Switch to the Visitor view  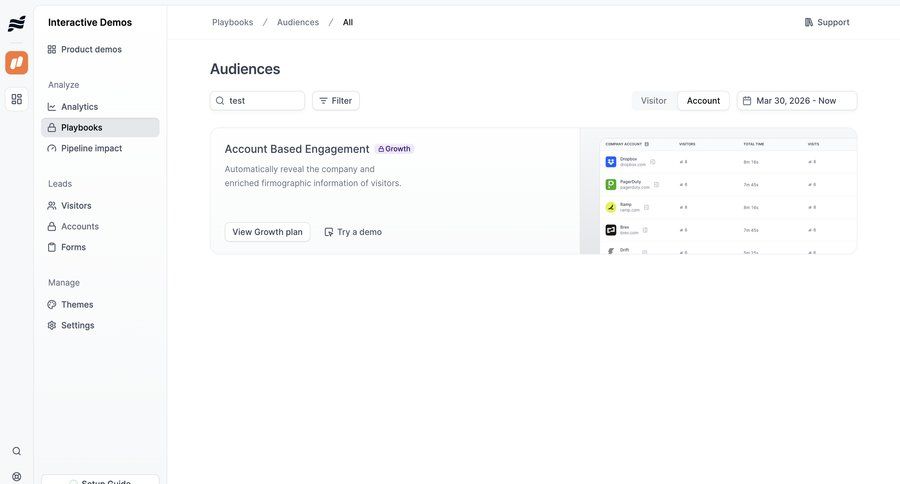(x=654, y=100)
